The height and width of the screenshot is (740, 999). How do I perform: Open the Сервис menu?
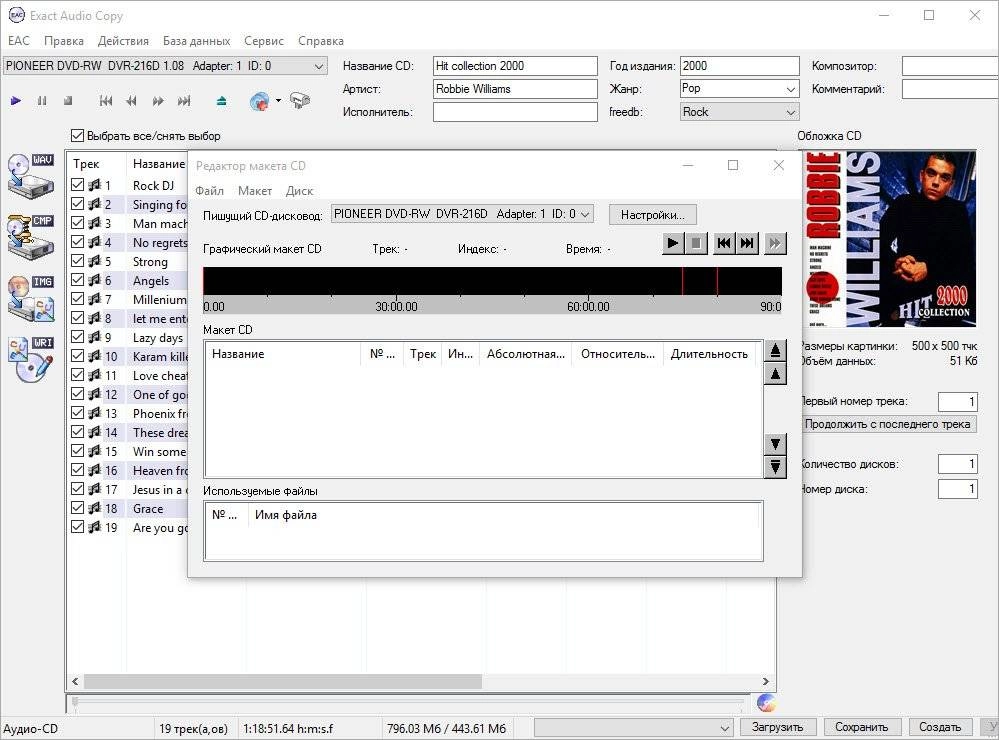[264, 41]
